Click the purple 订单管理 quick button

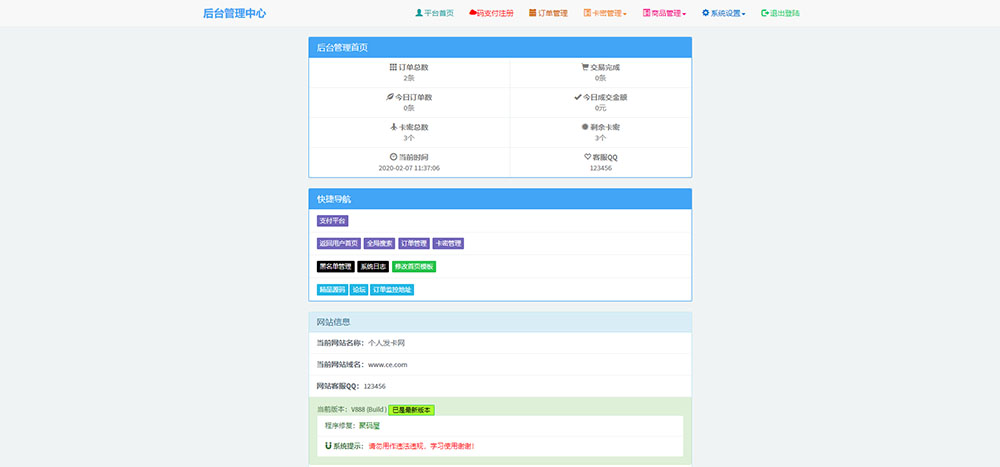point(414,244)
